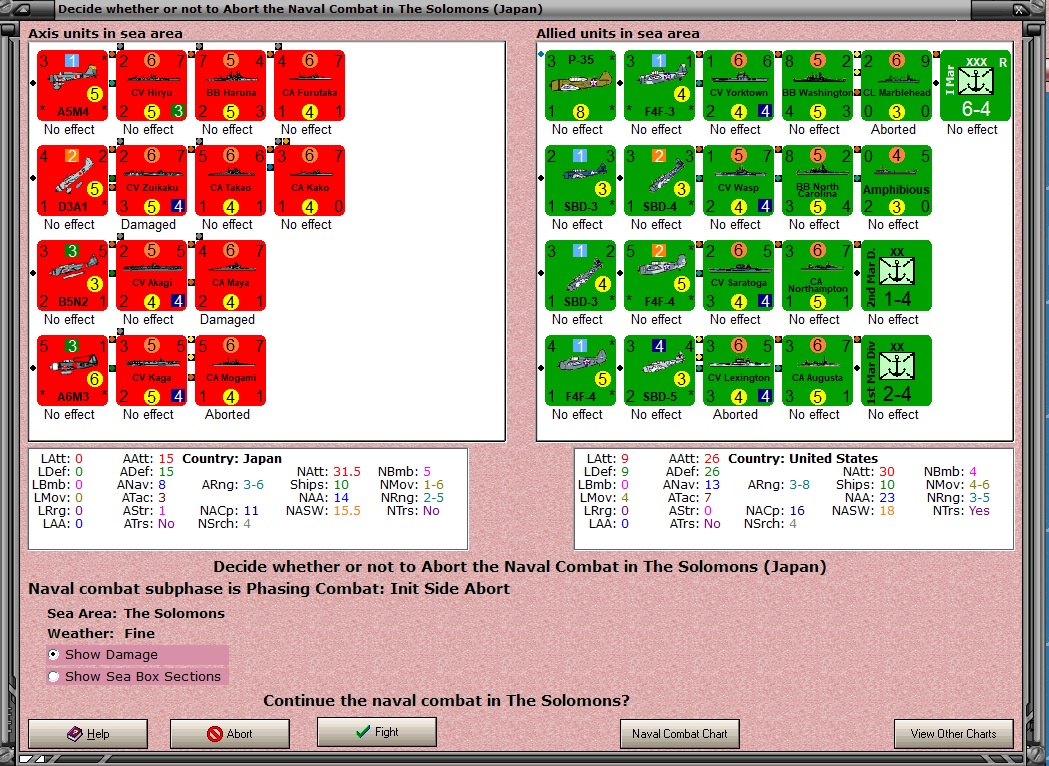The height and width of the screenshot is (766, 1049).
Task: Select the aborted CA Mogami counter
Action: (x=230, y=371)
